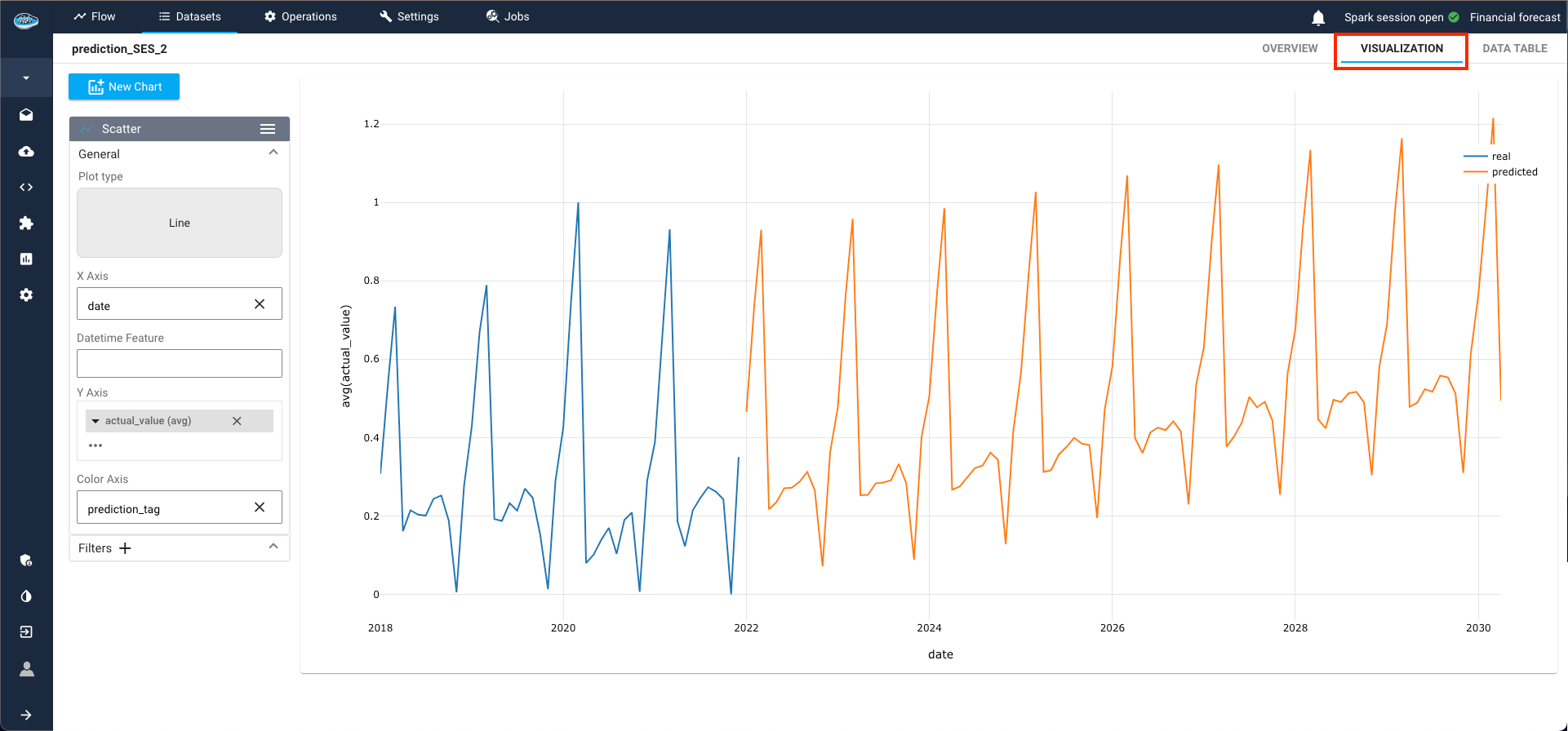Clear the prediction_tag Color Axis value
Image resolution: width=1568 pixels, height=731 pixels.
click(x=260, y=507)
